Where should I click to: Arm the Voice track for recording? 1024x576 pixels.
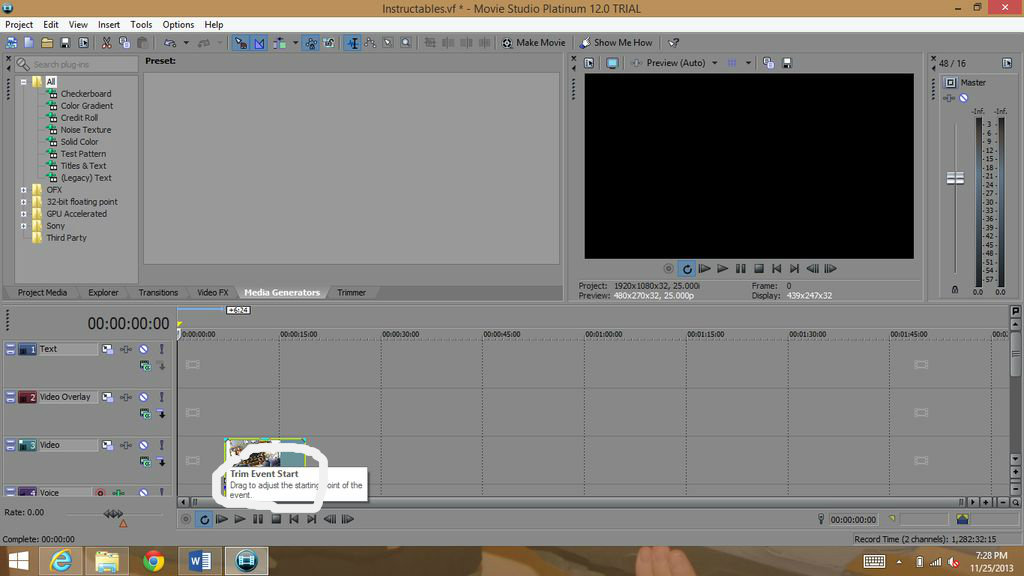coord(101,493)
